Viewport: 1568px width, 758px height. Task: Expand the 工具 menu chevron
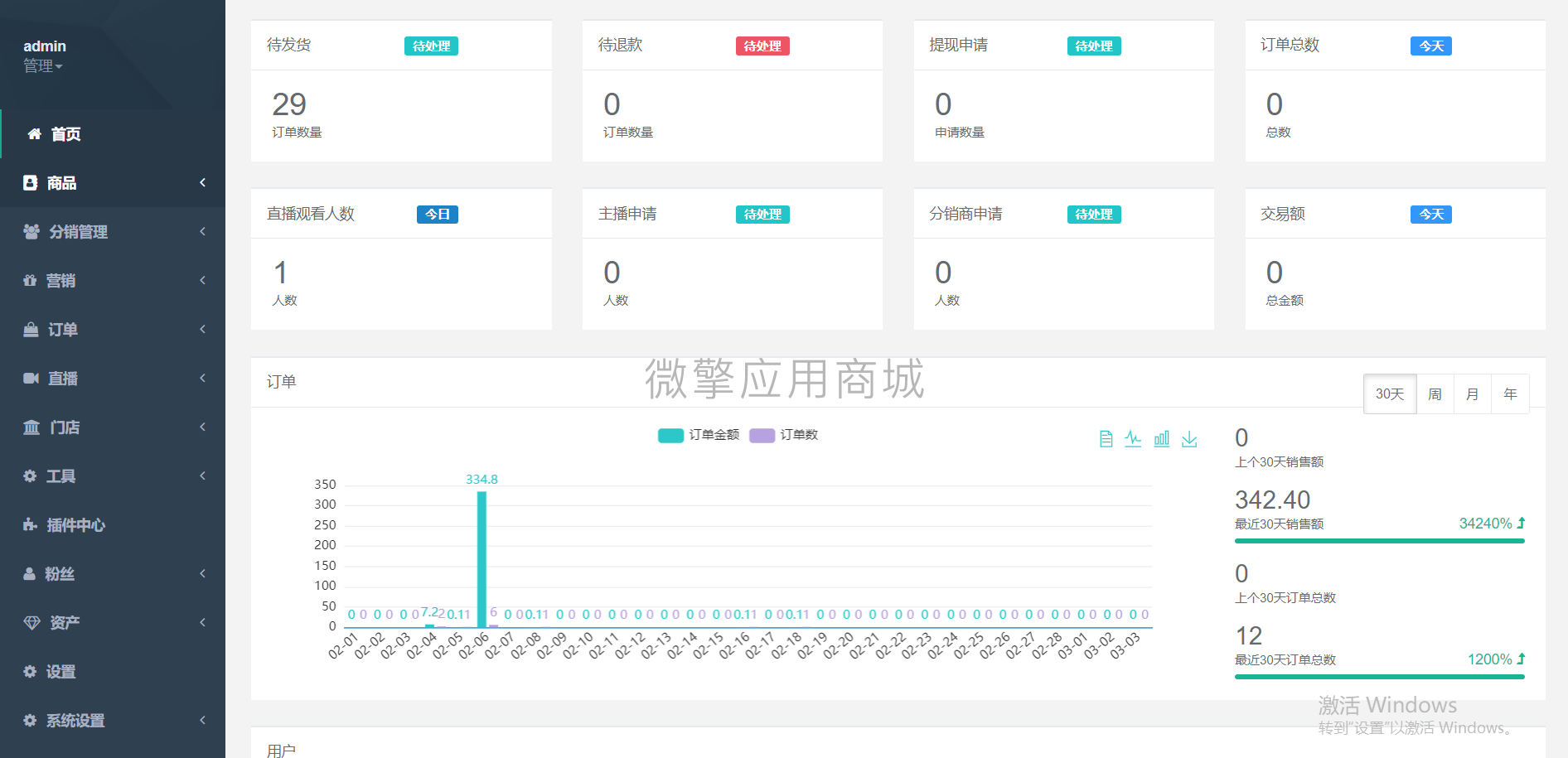pyautogui.click(x=202, y=476)
